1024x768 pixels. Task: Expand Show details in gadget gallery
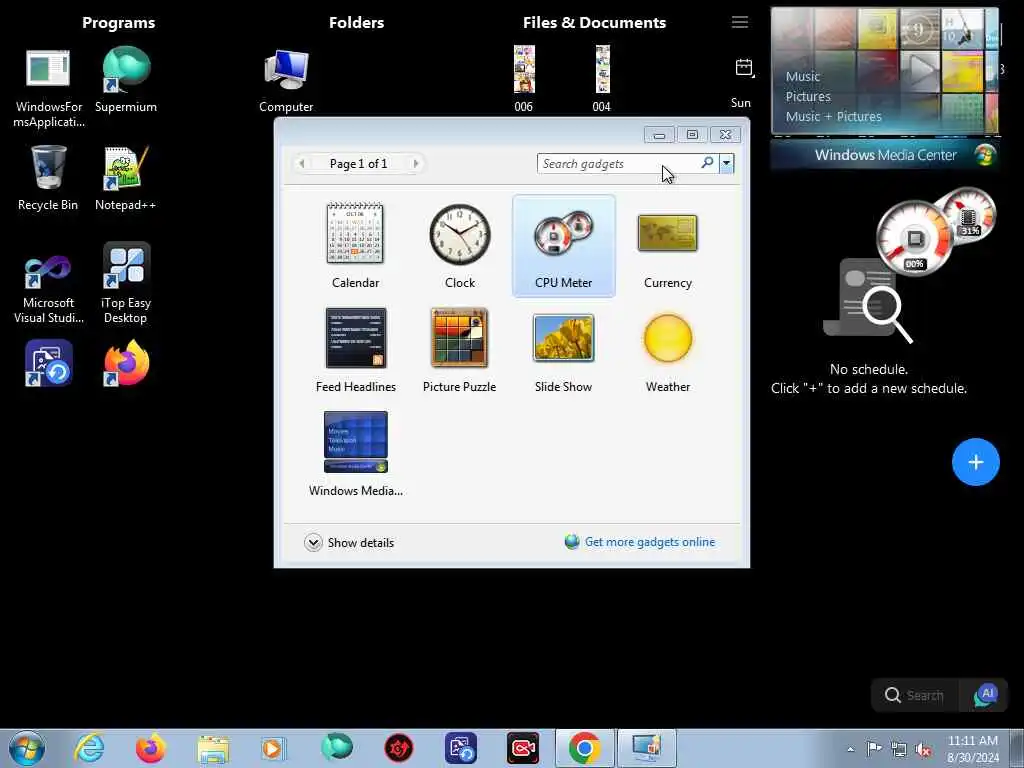349,543
